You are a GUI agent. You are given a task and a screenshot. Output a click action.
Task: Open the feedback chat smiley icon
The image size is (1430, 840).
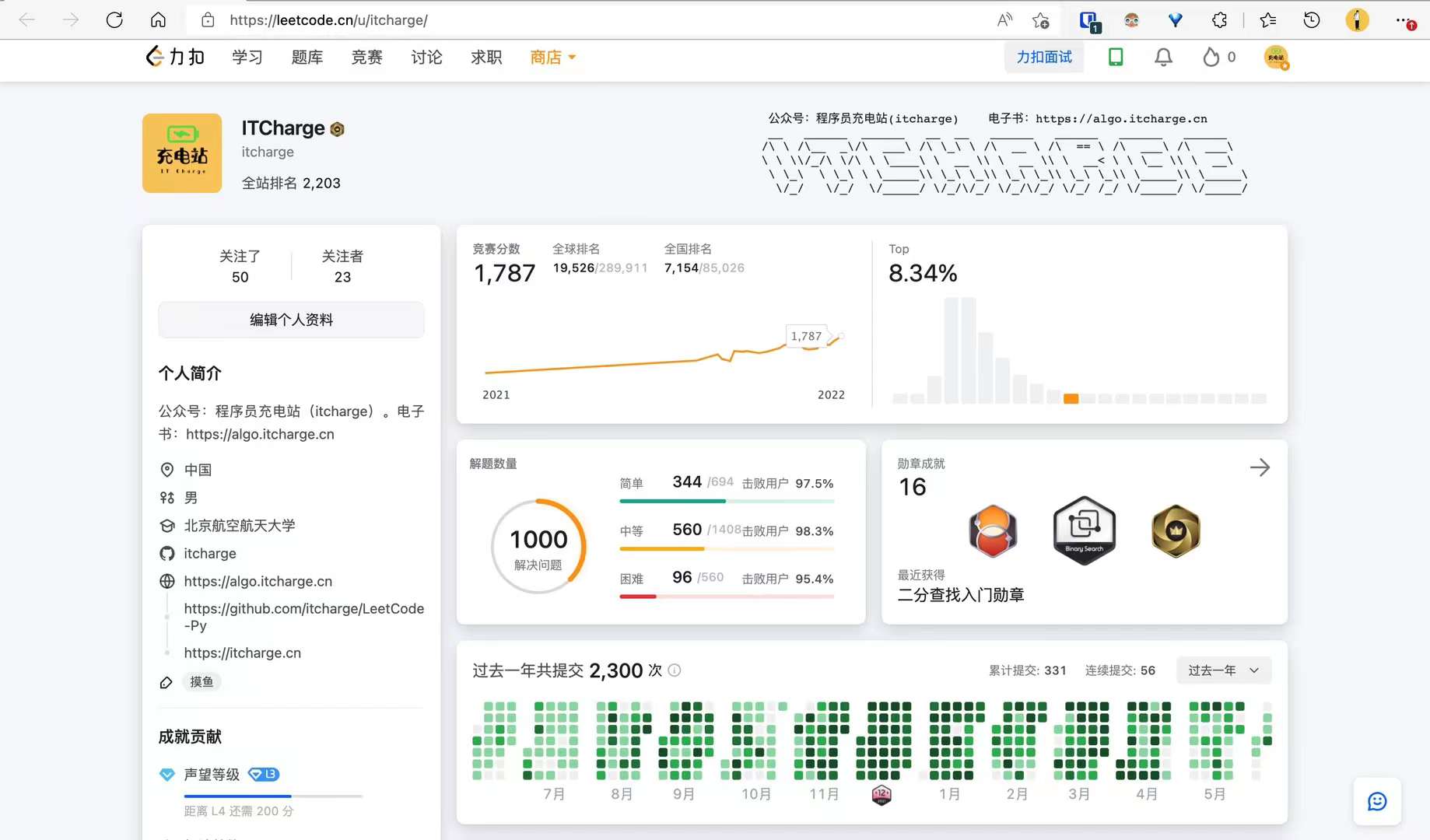(1377, 801)
